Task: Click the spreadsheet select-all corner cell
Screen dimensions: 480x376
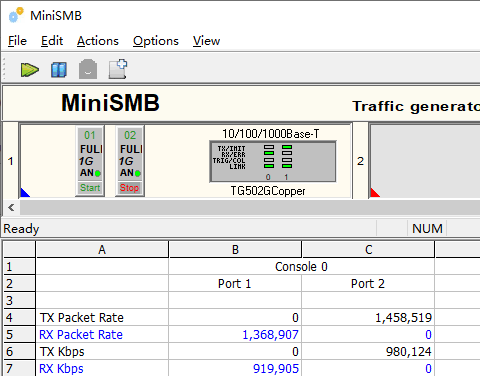Action: [19, 249]
